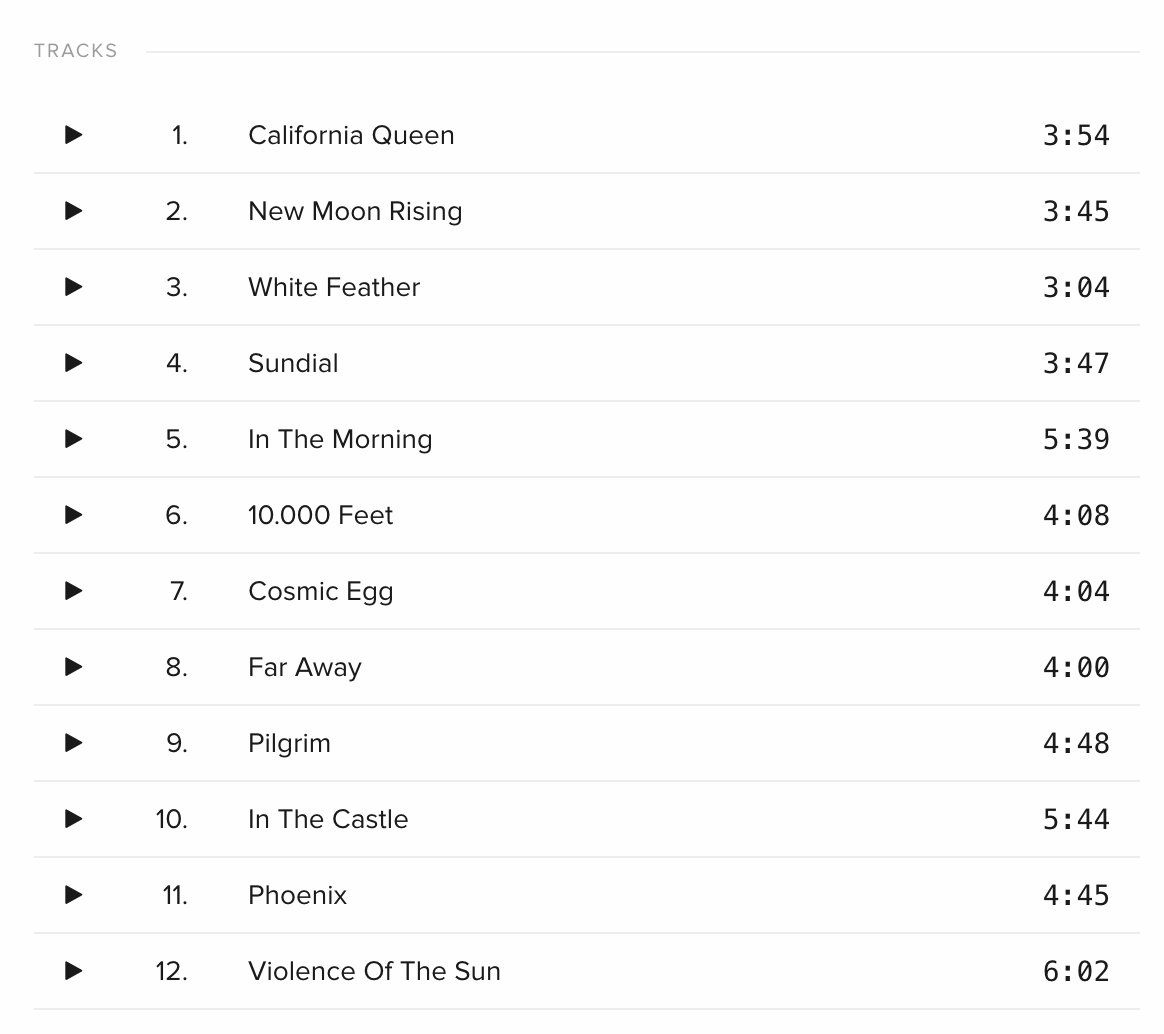Play track 9 Pilgrim
The width and height of the screenshot is (1164, 1034).
click(73, 743)
